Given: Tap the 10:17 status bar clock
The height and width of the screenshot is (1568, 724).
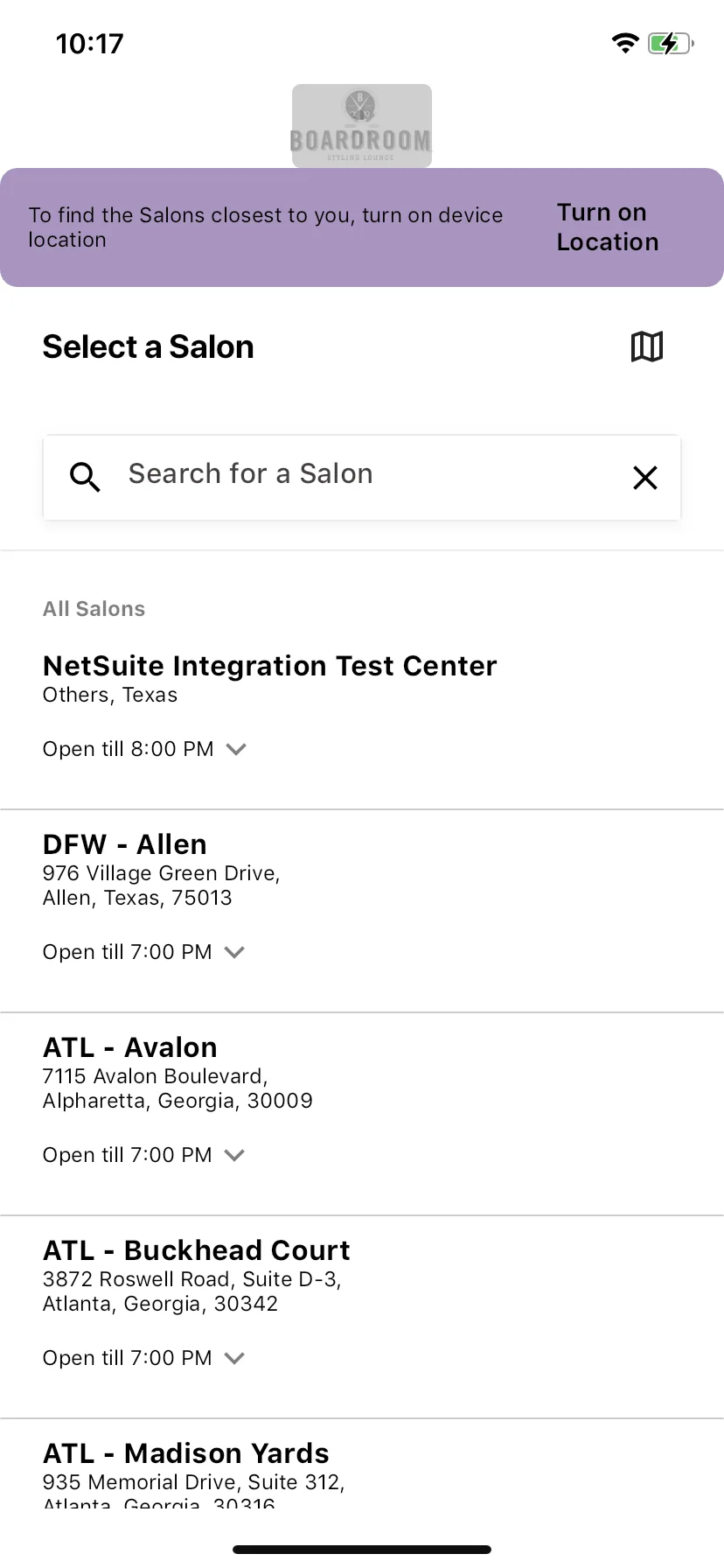Looking at the screenshot, I should (90, 44).
